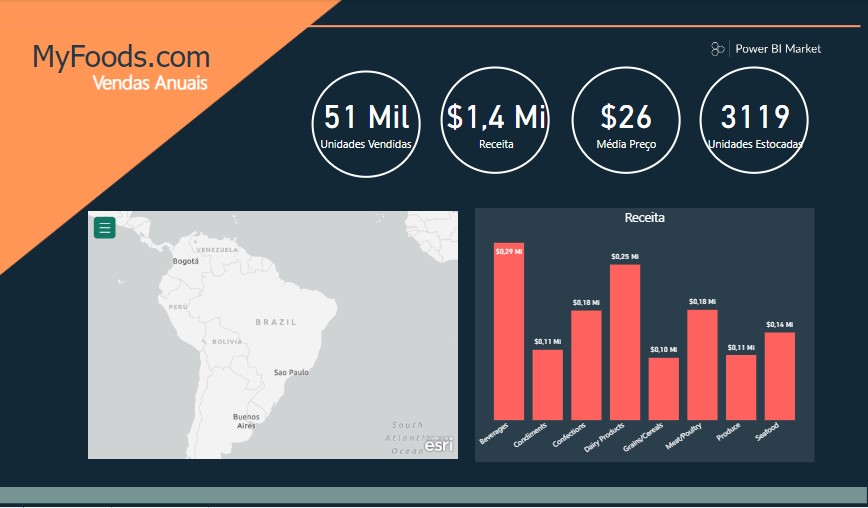This screenshot has width=868, height=508.
Task: Click the Confections axis label
Action: pos(569,435)
